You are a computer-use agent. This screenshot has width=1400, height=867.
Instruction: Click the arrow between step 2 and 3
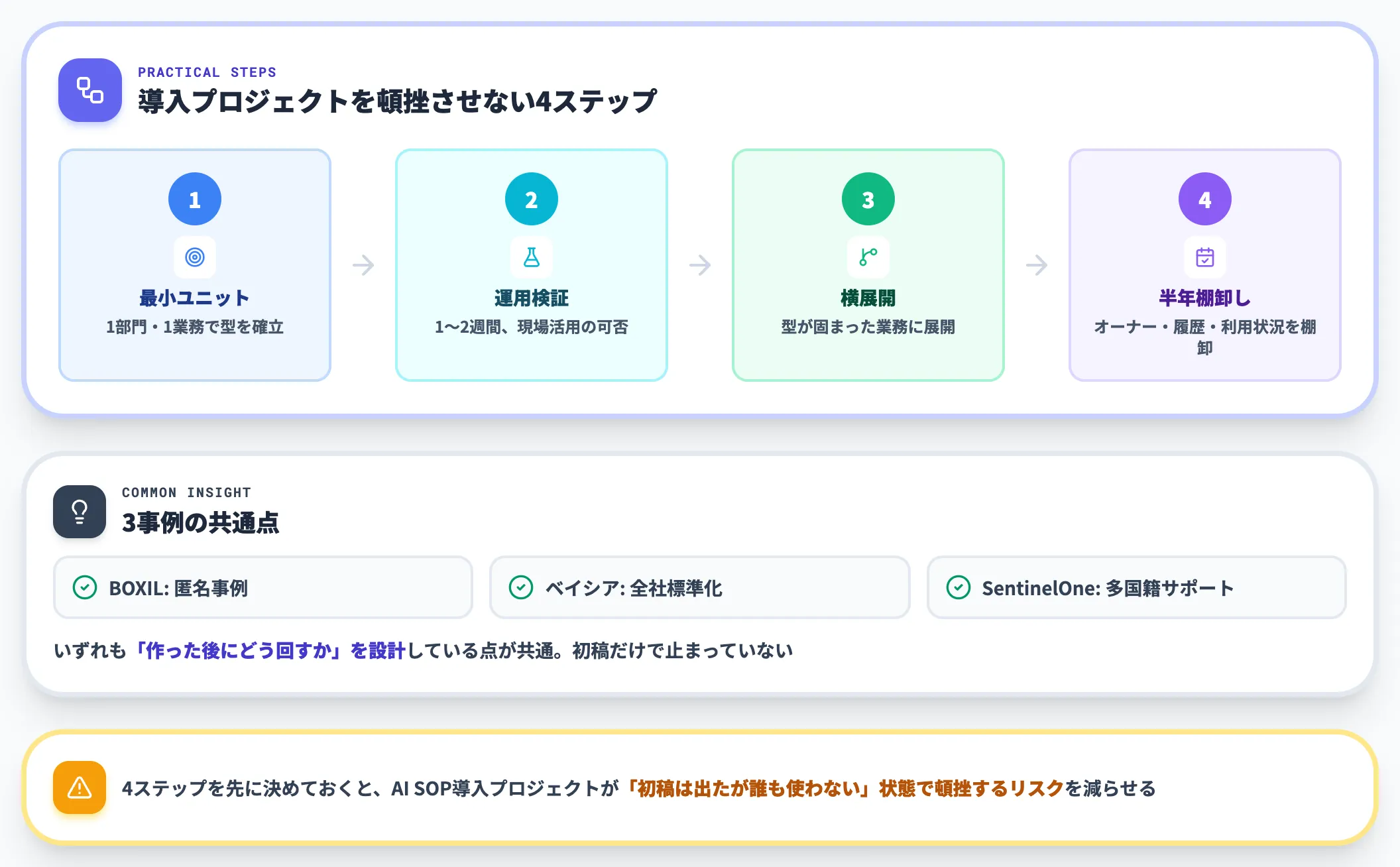(700, 265)
